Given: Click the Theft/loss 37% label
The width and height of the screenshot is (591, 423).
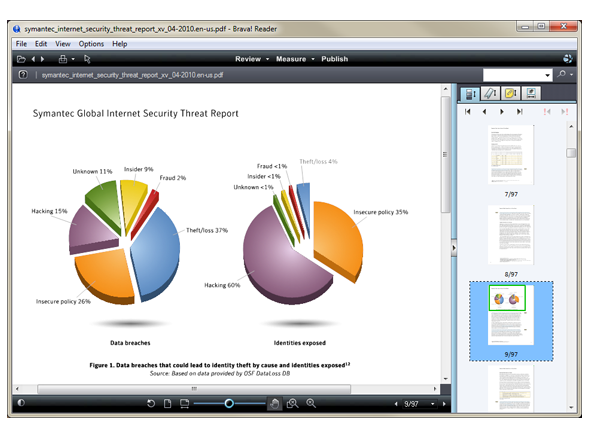Looking at the screenshot, I should point(207,230).
